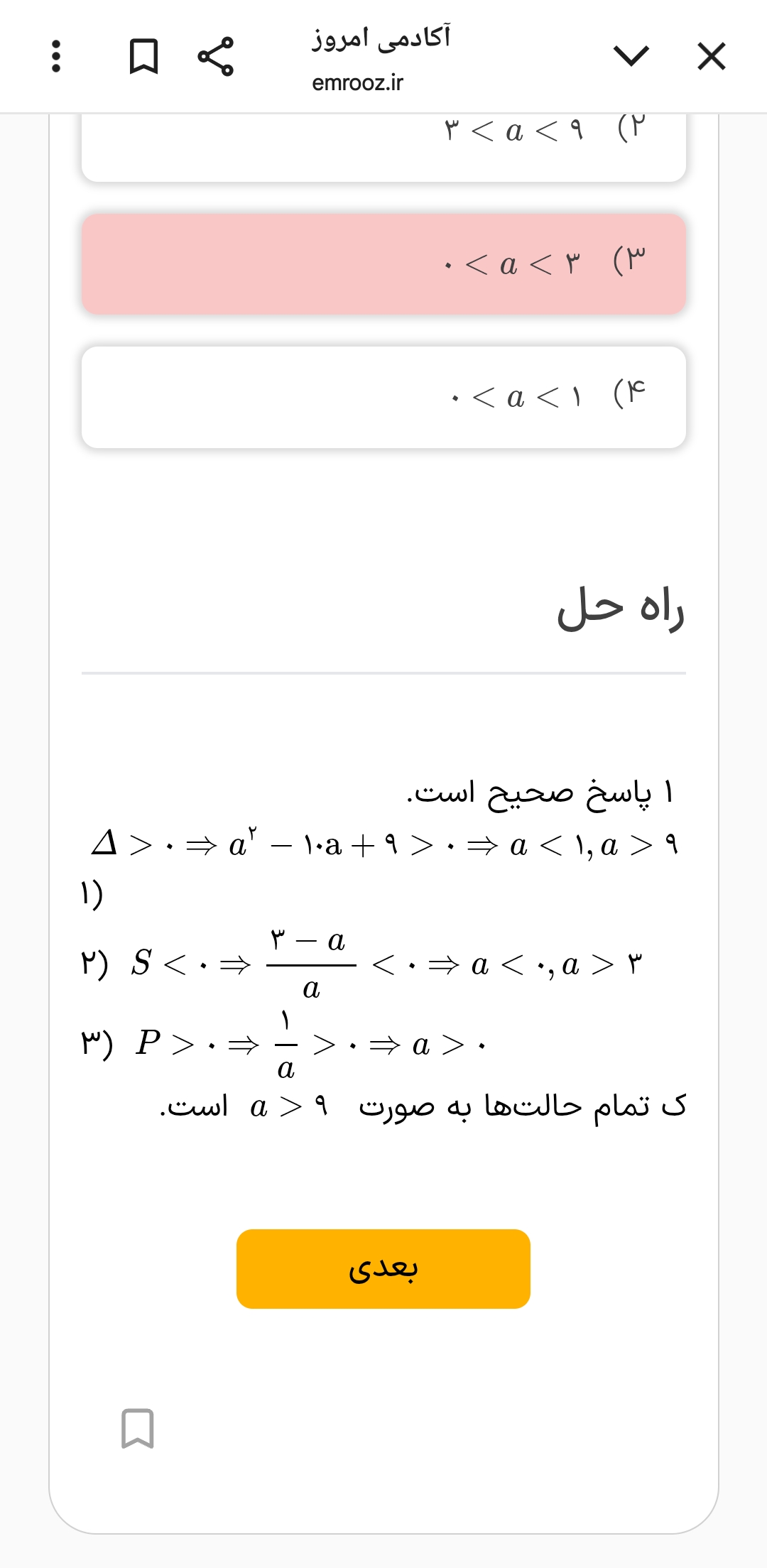This screenshot has width=767, height=1568.
Task: Choose answer option ۴ (۰ < a < ۱)
Action: pos(383,397)
